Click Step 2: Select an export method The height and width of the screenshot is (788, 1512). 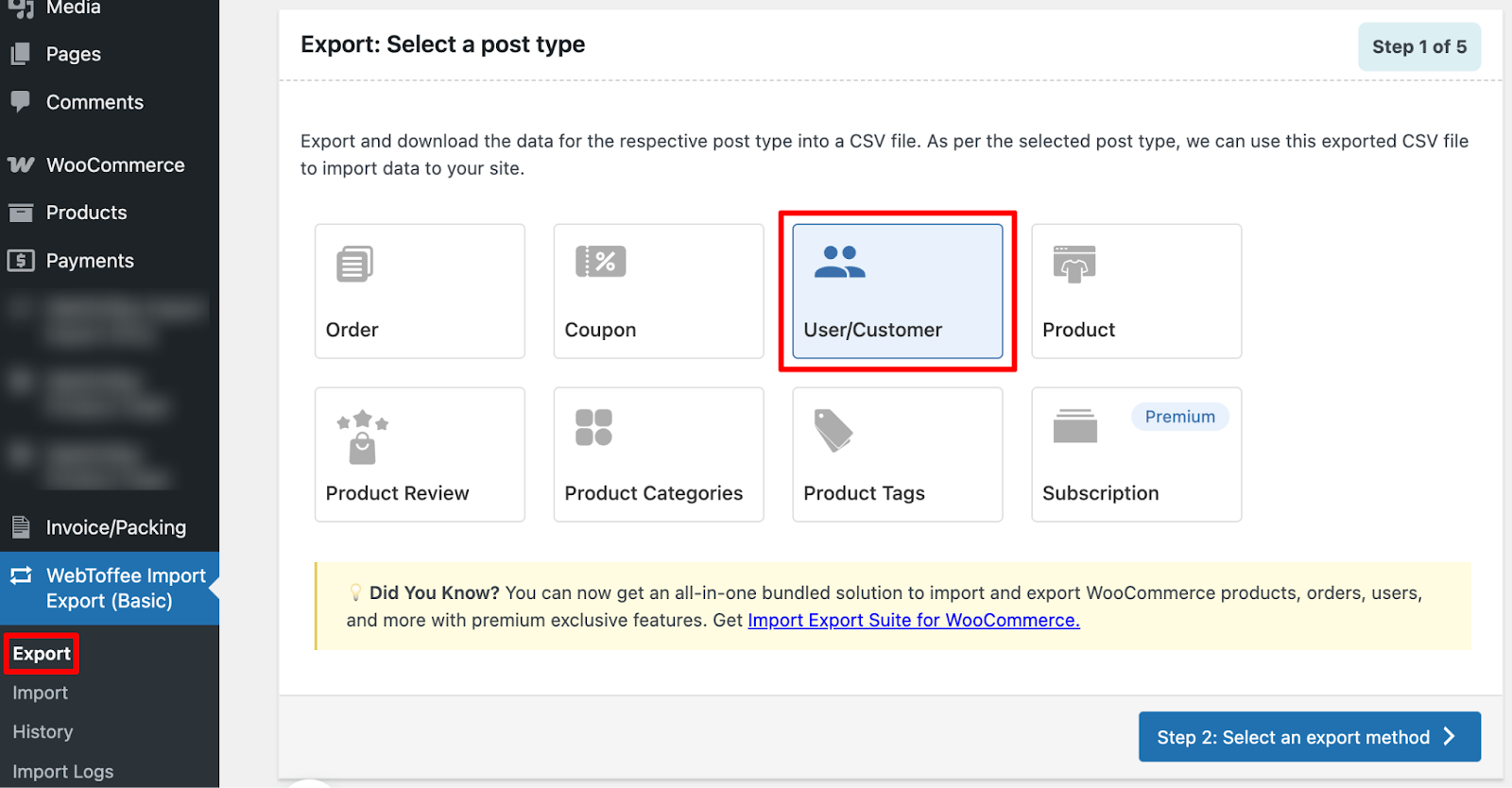1309,737
